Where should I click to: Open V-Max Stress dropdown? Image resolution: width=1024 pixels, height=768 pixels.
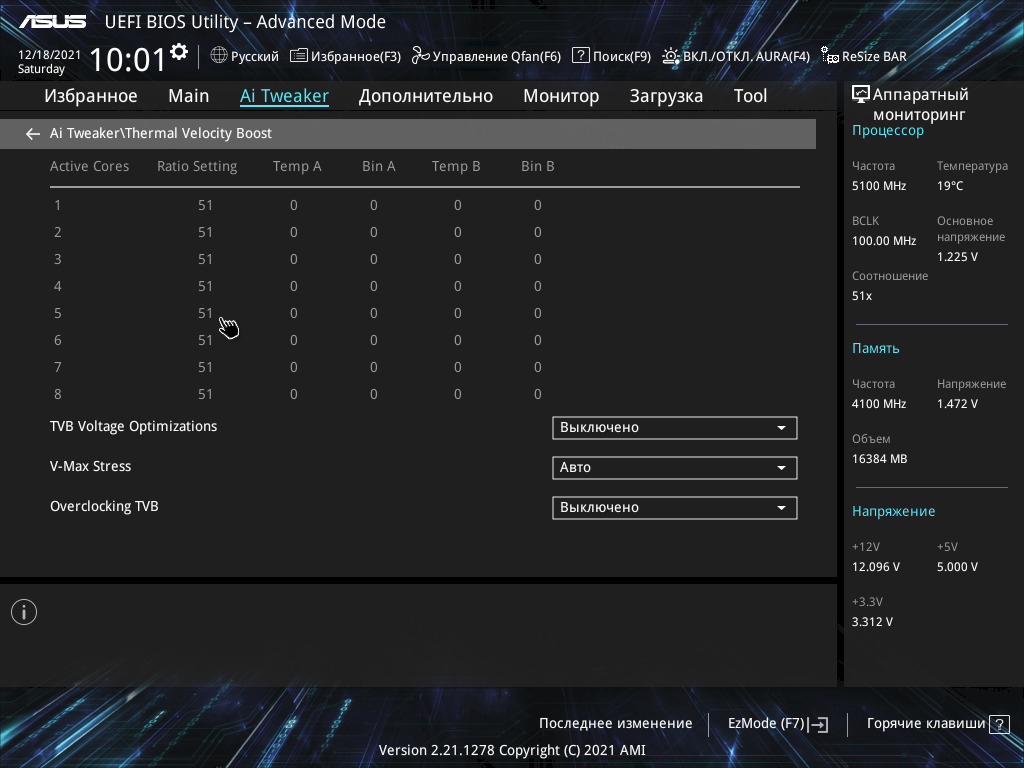click(675, 468)
